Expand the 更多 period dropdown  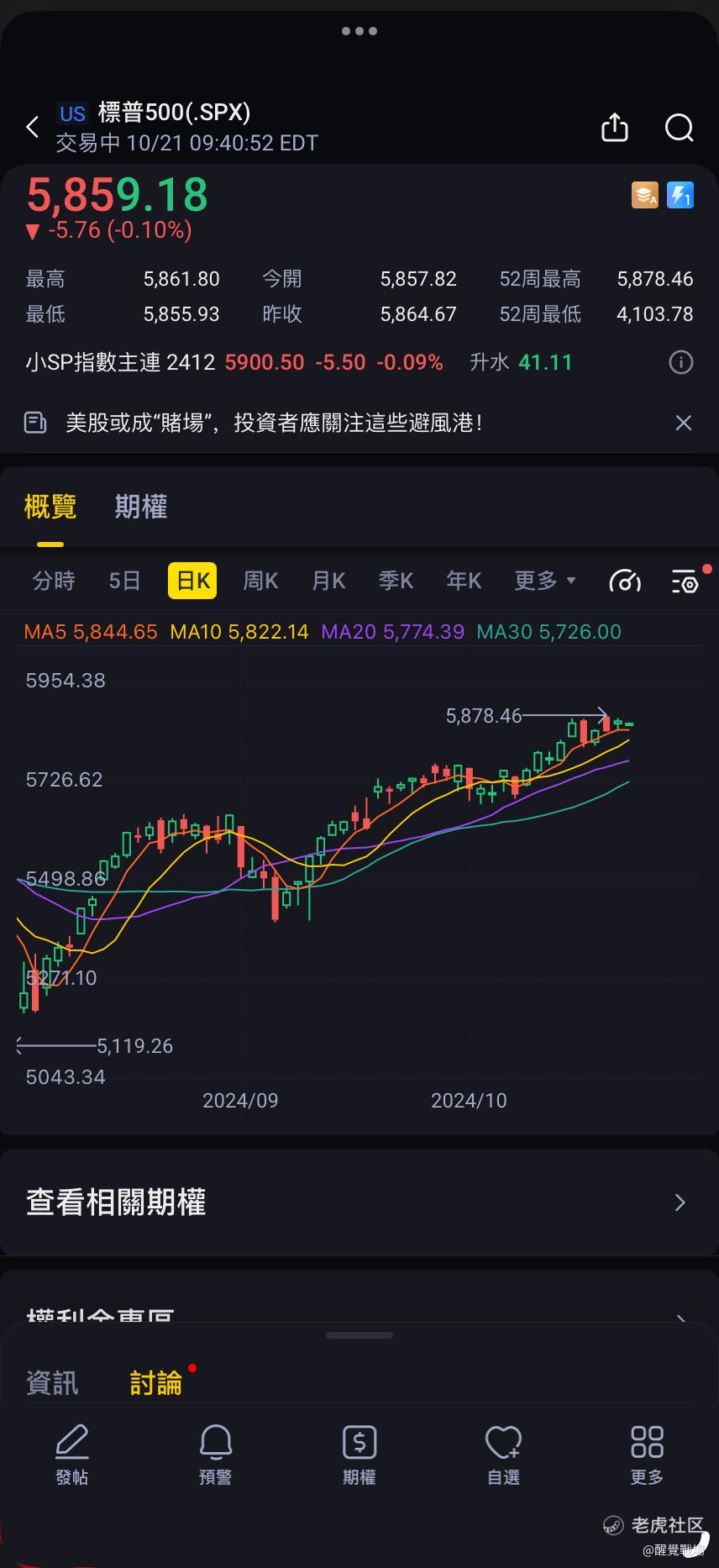tap(545, 581)
